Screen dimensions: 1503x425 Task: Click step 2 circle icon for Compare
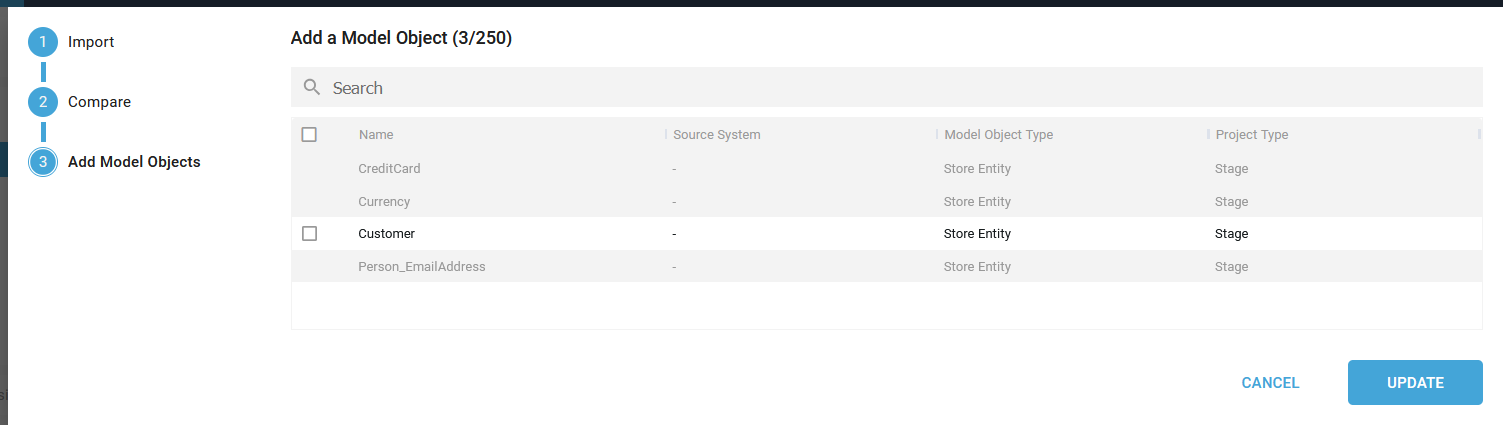(x=43, y=102)
